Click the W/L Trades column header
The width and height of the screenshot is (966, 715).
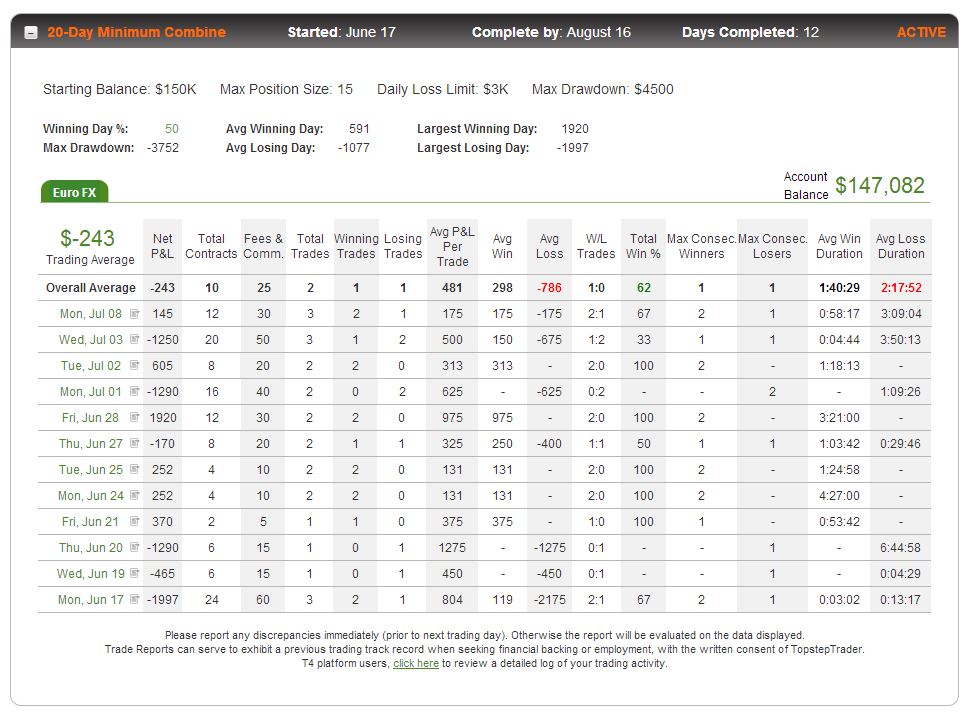click(x=596, y=246)
